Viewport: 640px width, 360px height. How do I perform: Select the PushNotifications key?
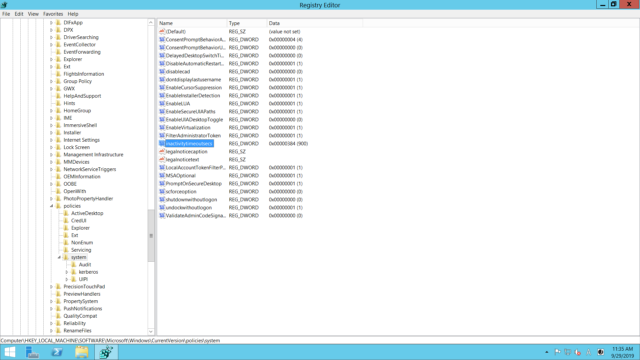click(83, 309)
